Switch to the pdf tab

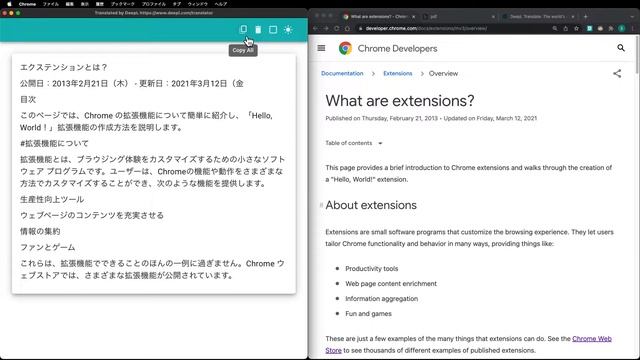pyautogui.click(x=457, y=17)
